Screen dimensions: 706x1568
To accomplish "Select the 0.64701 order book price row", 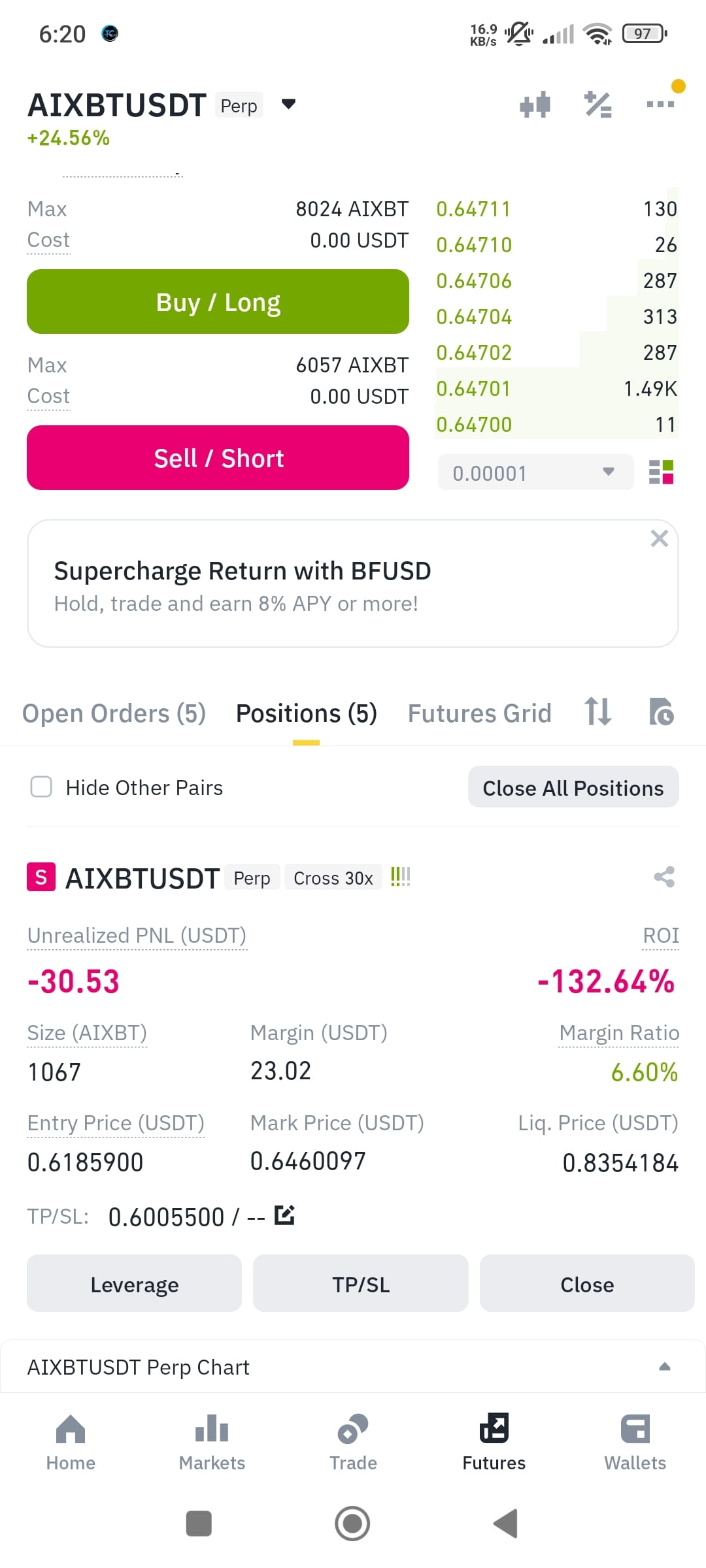I will 557,389.
